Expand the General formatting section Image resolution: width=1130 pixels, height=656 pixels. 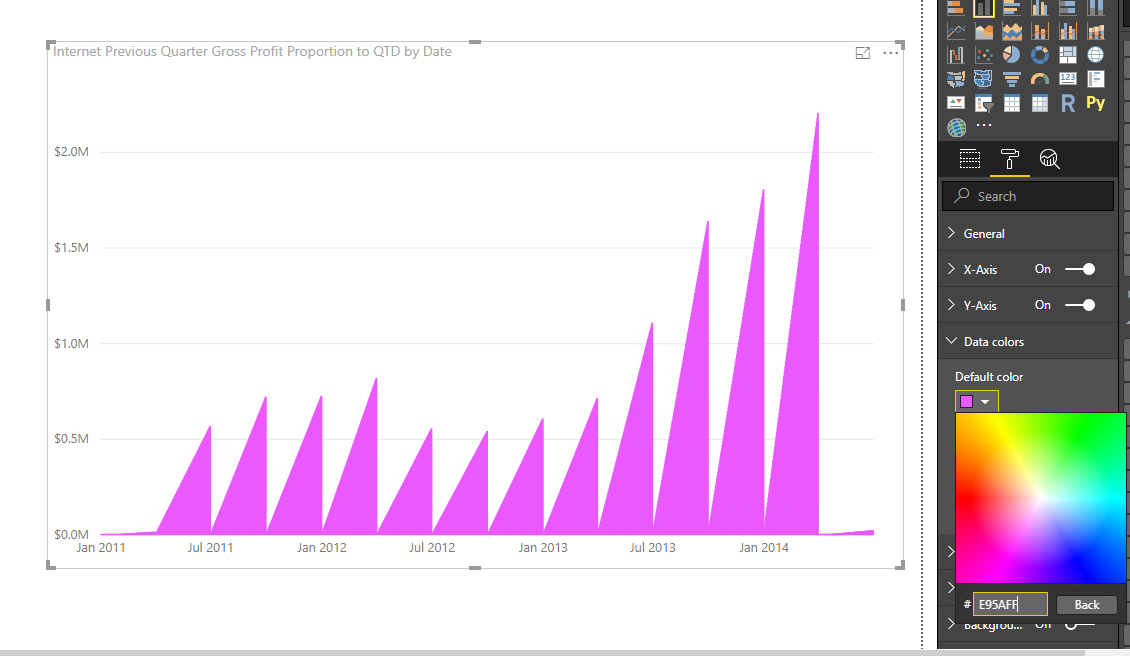(951, 233)
